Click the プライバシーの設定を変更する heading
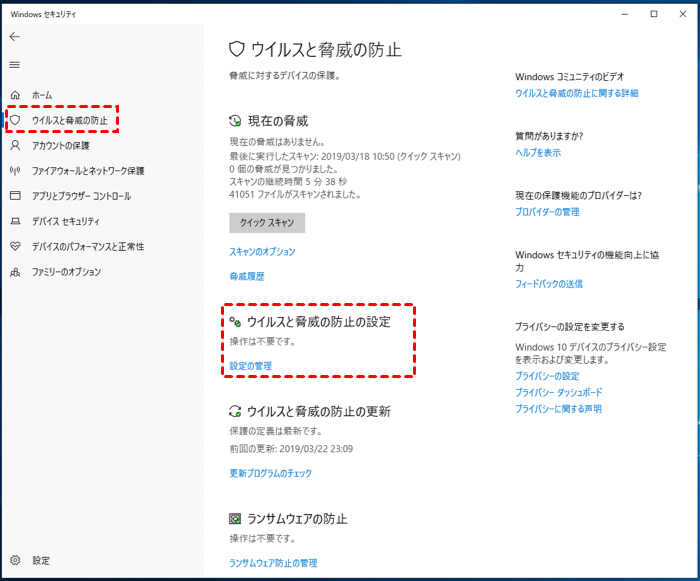Screen dimensions: 700x581 pos(570,327)
